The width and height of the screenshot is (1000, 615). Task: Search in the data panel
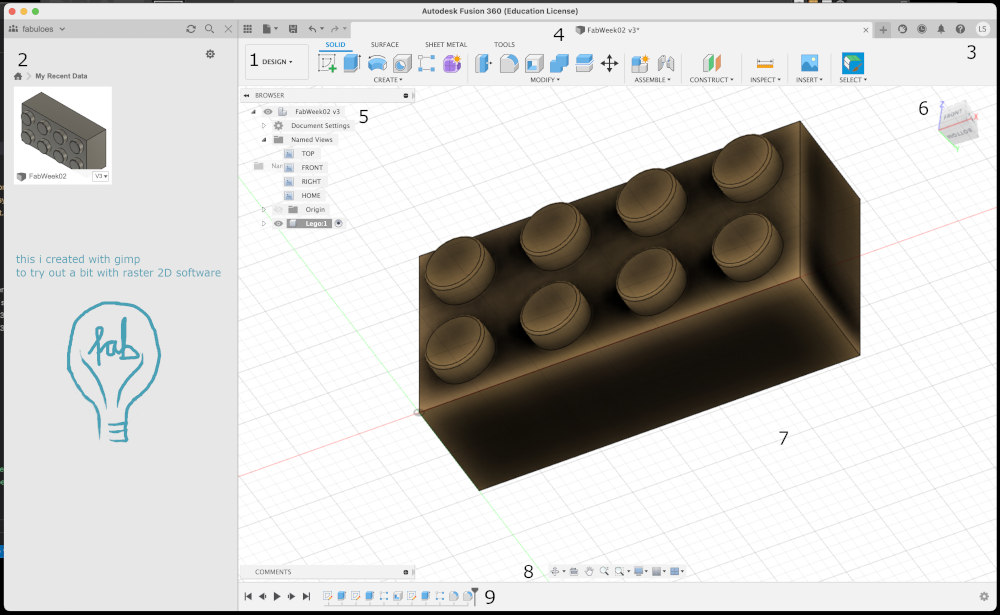[x=209, y=29]
